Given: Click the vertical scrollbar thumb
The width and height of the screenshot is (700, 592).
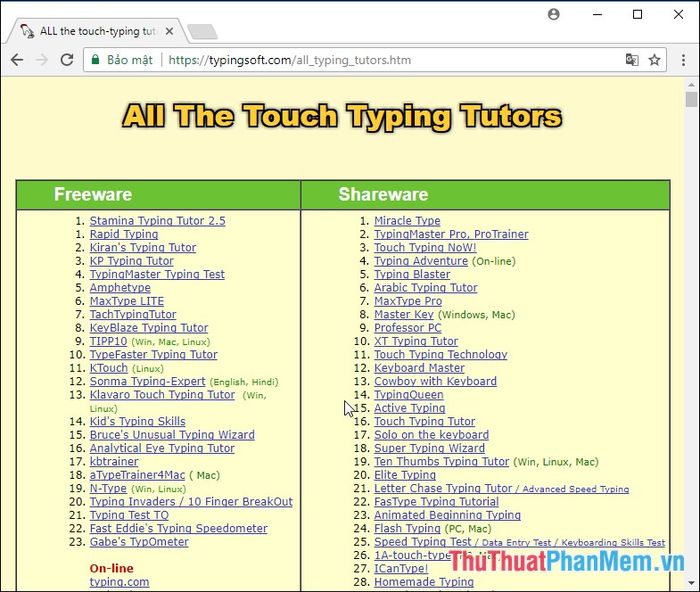Looking at the screenshot, I should pos(692,99).
